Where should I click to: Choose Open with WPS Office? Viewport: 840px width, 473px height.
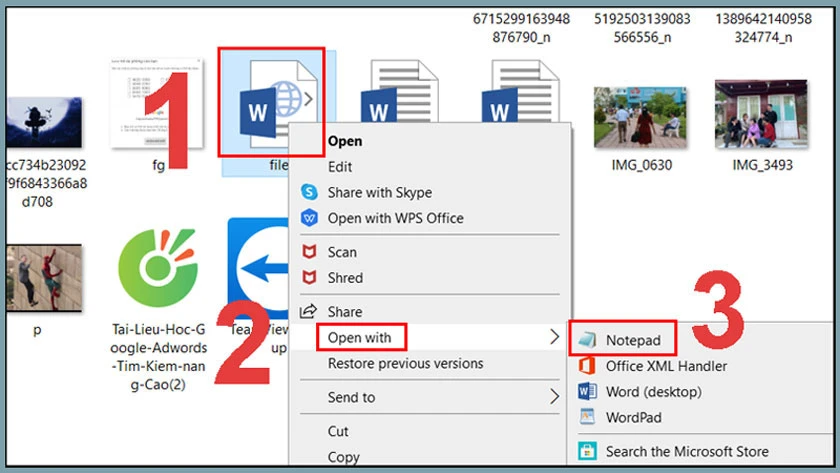(396, 218)
